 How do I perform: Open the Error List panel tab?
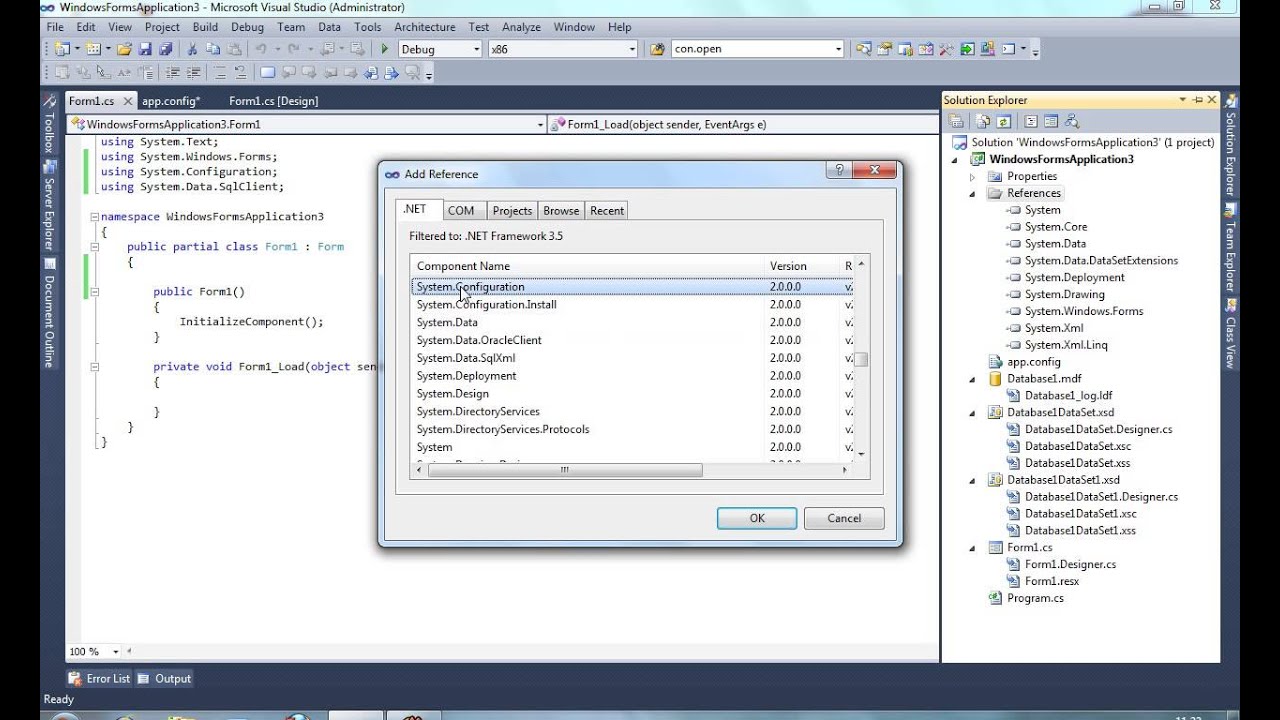[x=100, y=678]
